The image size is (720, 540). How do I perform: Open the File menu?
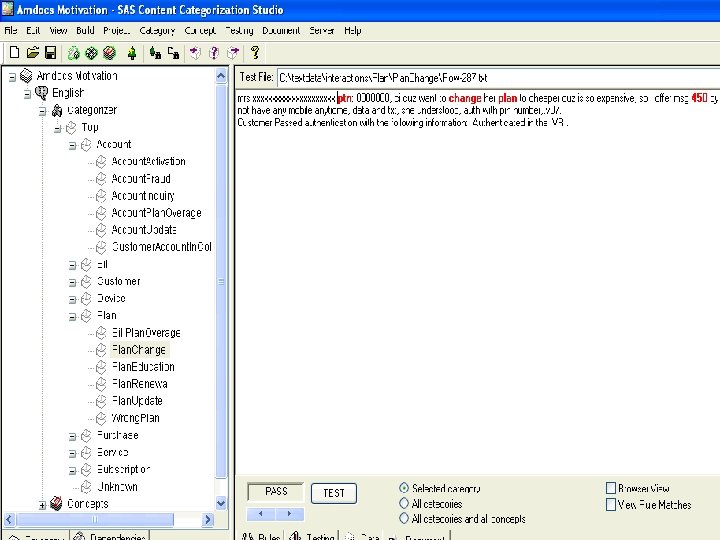tap(11, 30)
